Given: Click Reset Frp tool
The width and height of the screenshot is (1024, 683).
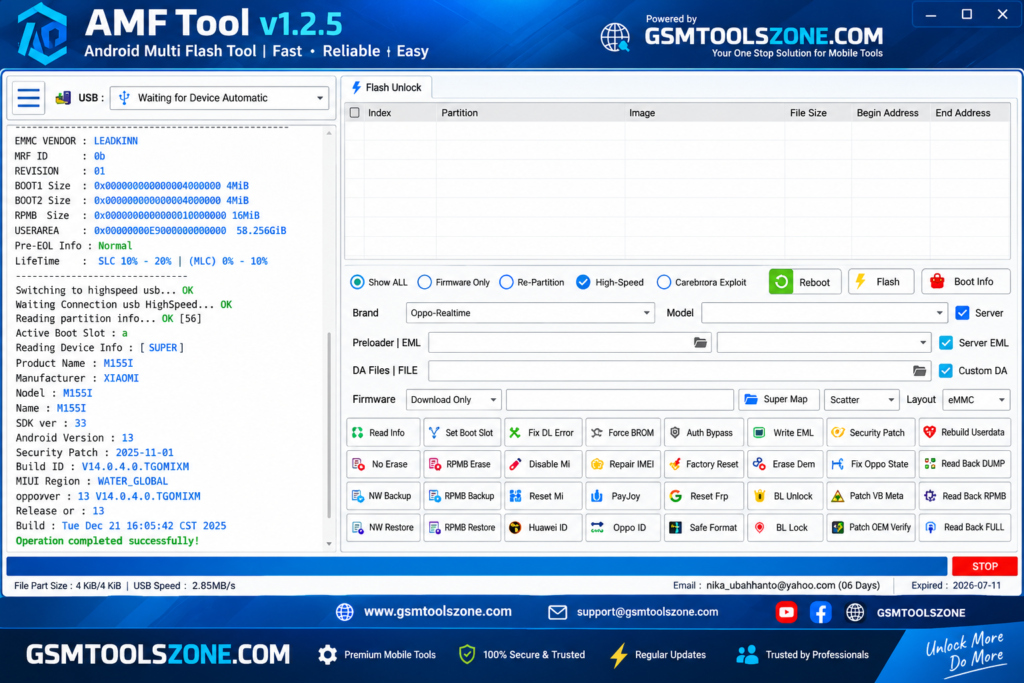Looking at the screenshot, I should coord(703,496).
